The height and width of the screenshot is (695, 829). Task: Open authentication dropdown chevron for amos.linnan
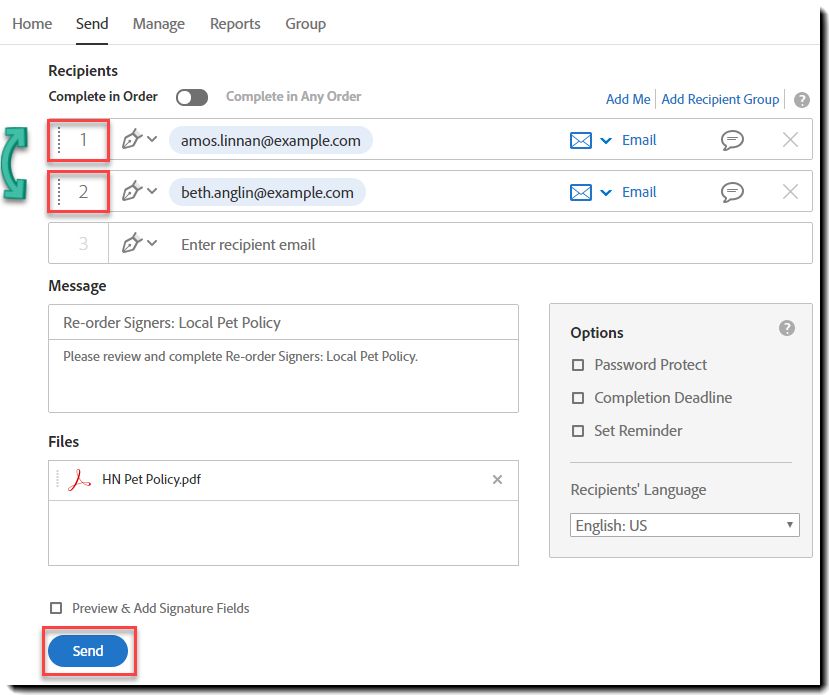pos(606,141)
